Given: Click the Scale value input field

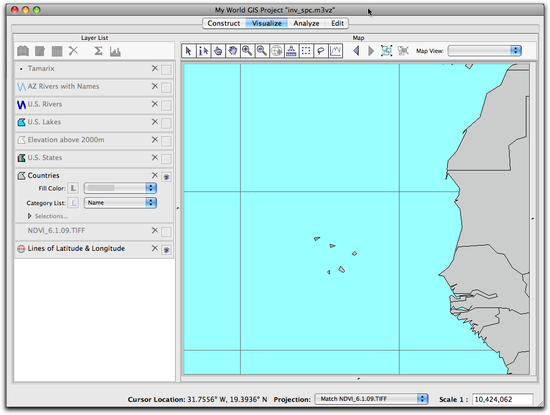Looking at the screenshot, I should pos(502,399).
